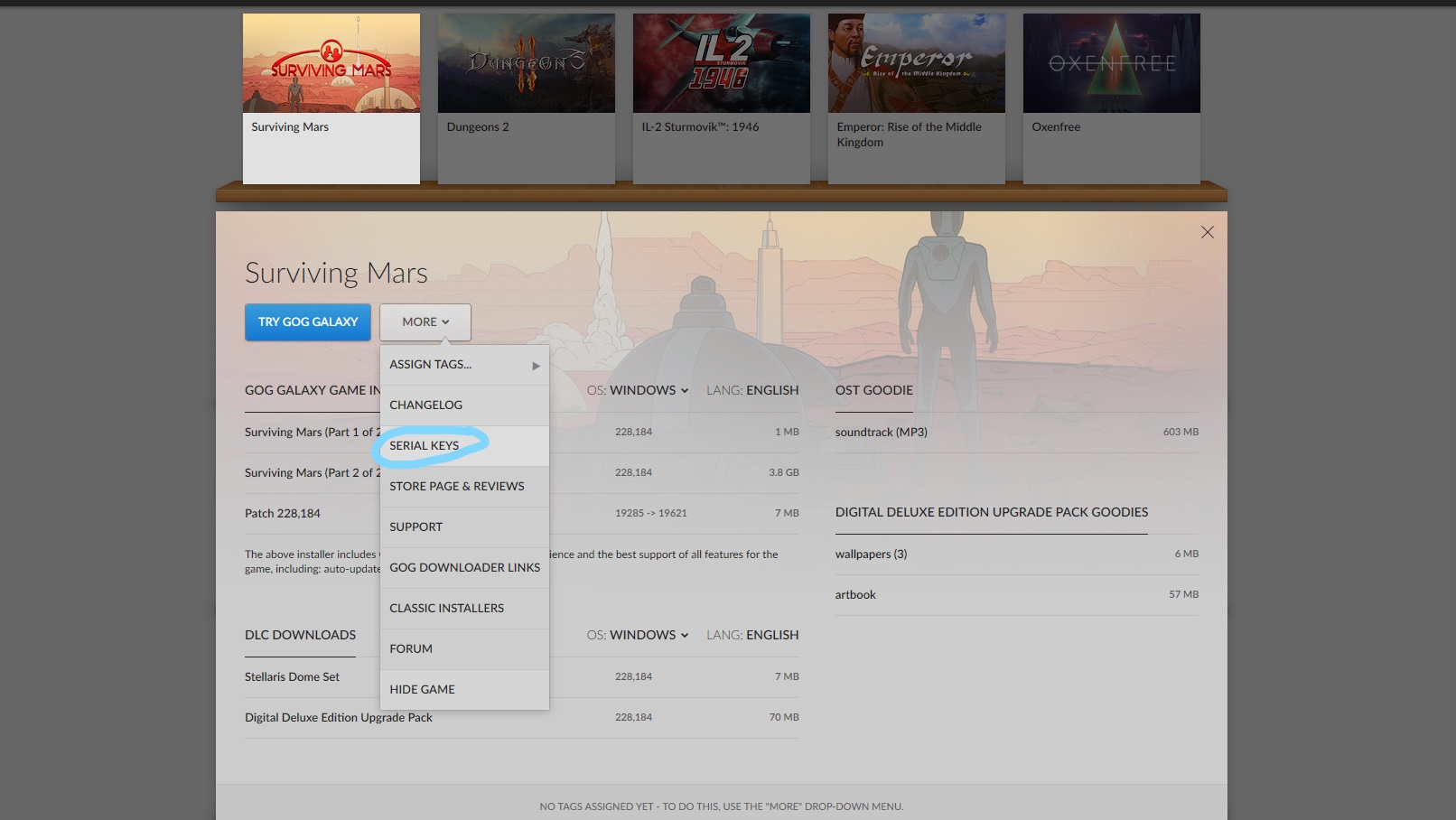Select SERIAL KEYS in the menu

464,446
